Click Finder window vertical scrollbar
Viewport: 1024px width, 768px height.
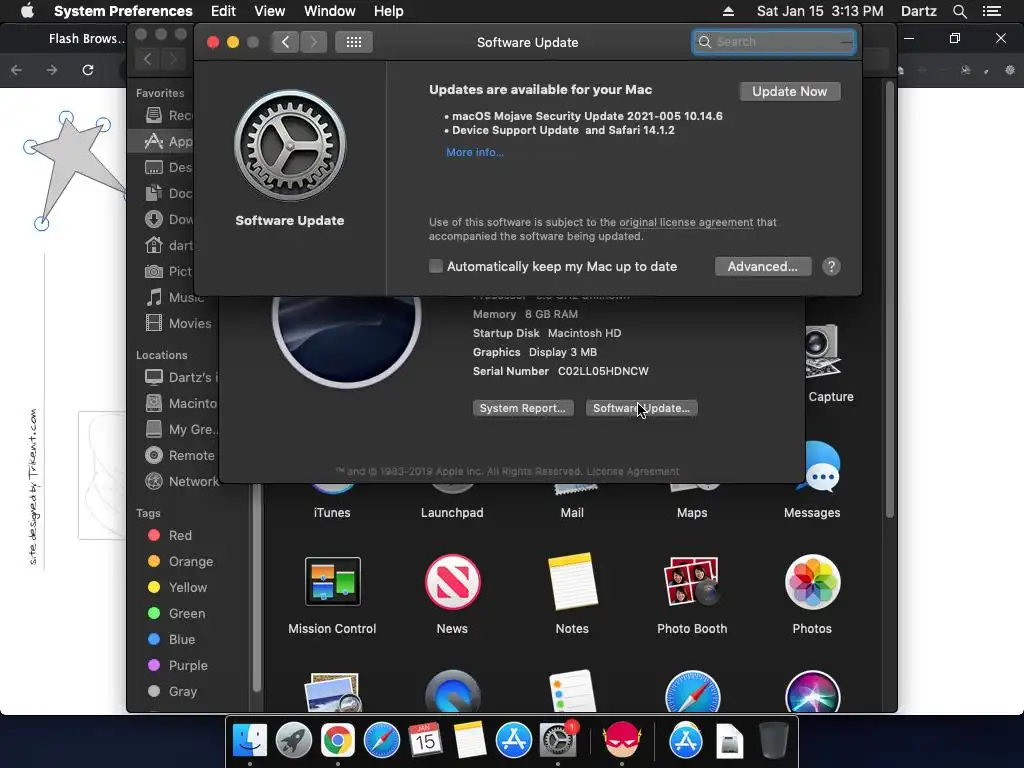tap(889, 300)
